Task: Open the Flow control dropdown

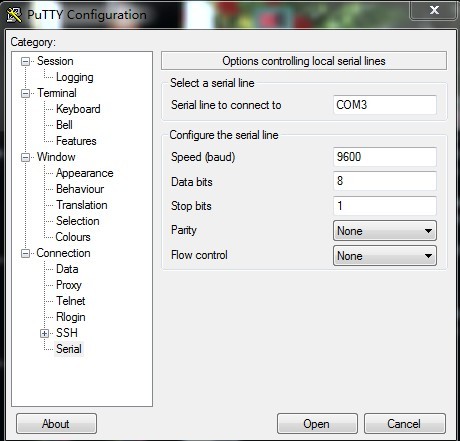Action: [385, 256]
